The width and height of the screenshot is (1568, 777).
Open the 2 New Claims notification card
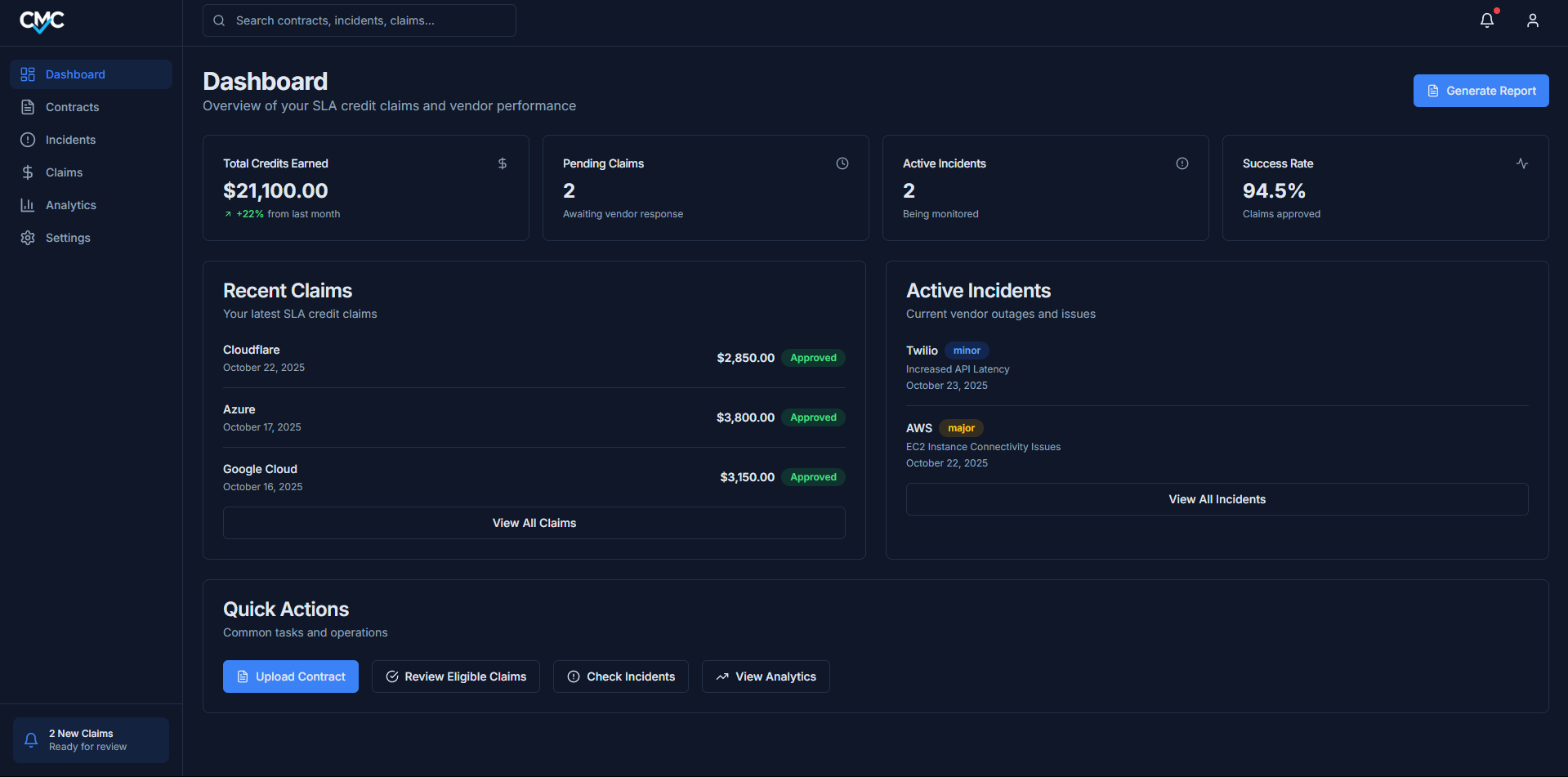(90, 739)
